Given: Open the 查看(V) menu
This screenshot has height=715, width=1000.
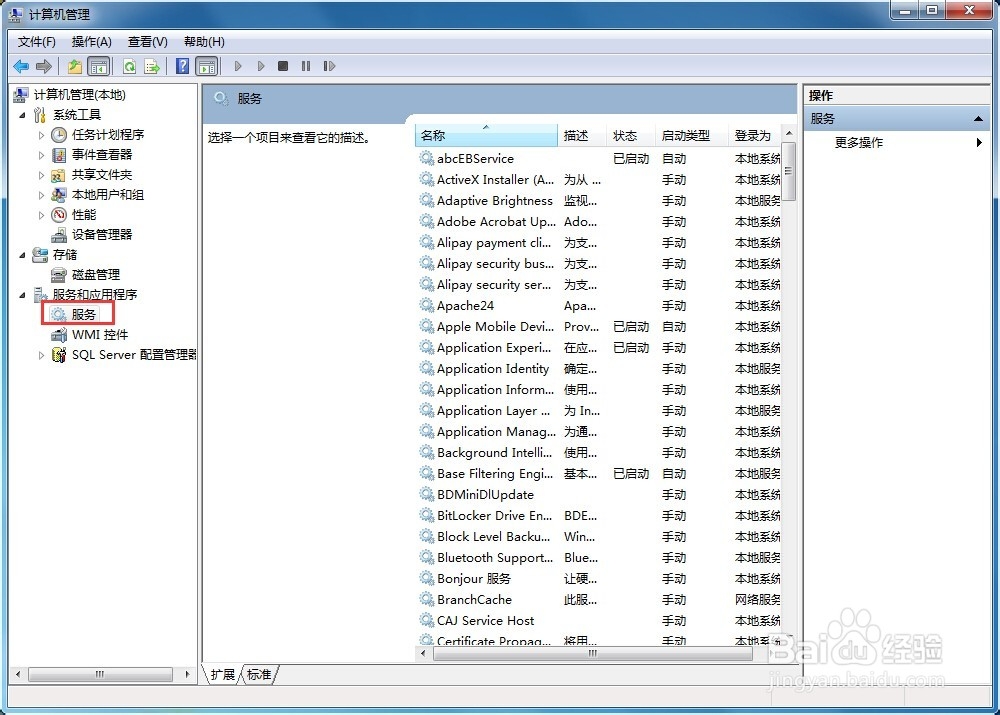Looking at the screenshot, I should (148, 42).
